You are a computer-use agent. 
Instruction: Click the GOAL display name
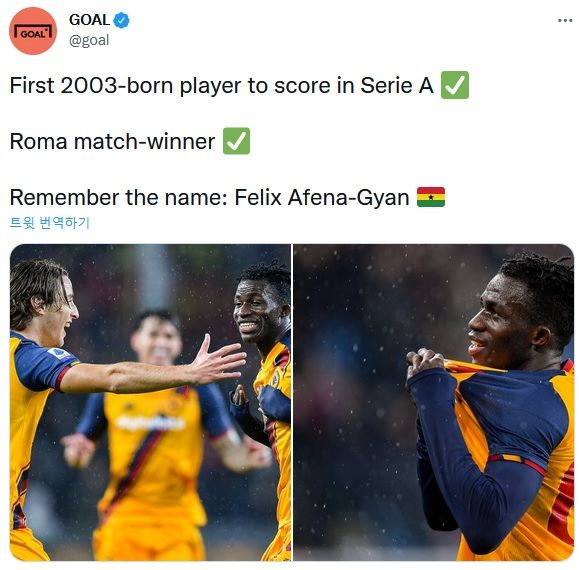click(x=90, y=20)
